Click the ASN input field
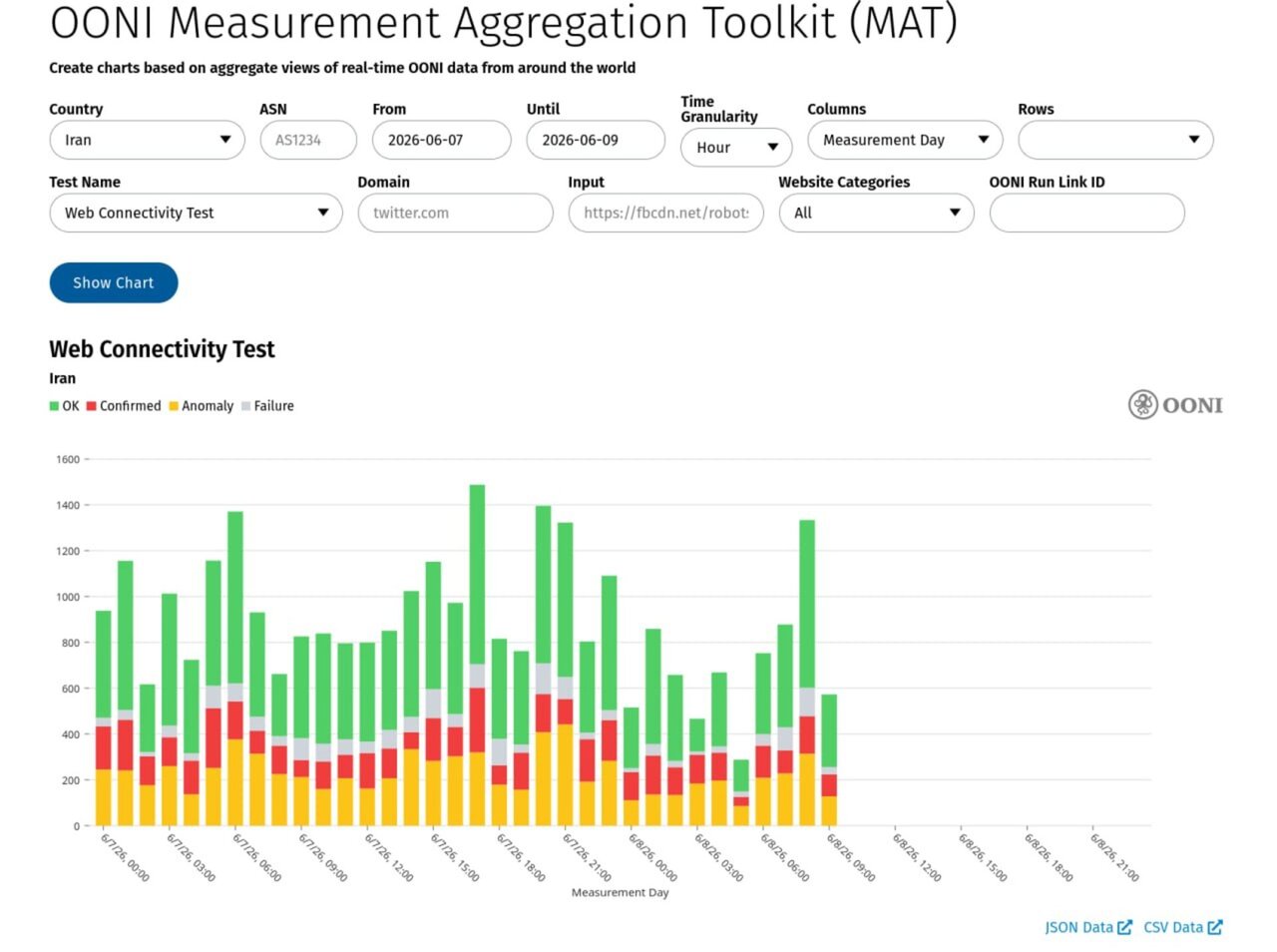1277x952 pixels. pyautogui.click(x=308, y=140)
